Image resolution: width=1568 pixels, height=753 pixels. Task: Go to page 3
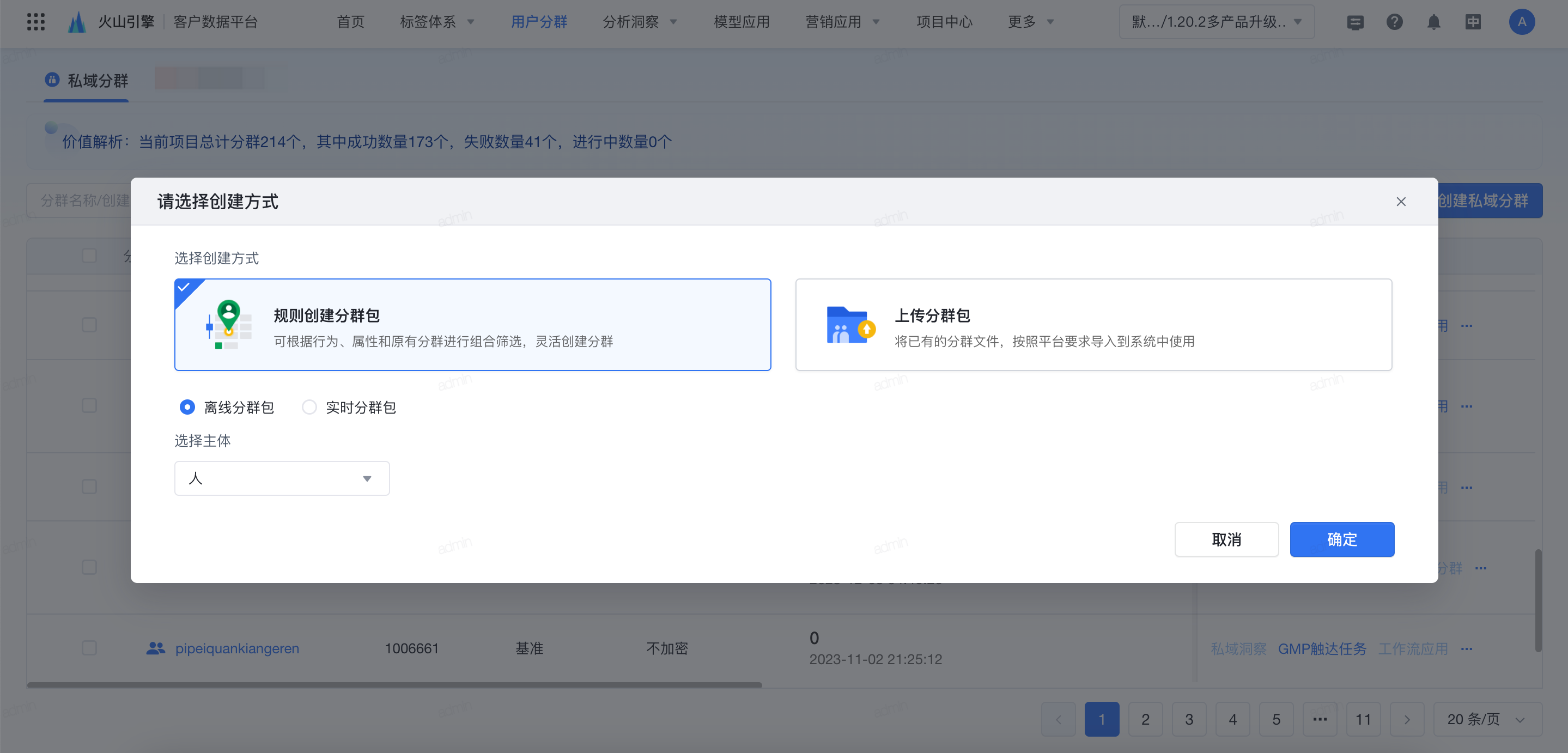click(1189, 720)
